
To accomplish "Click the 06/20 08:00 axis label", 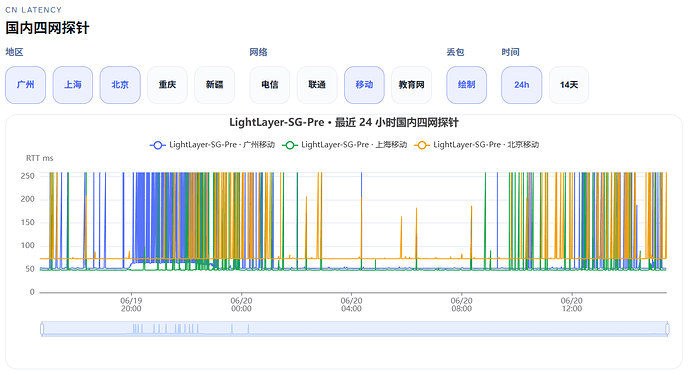I will tap(461, 305).
